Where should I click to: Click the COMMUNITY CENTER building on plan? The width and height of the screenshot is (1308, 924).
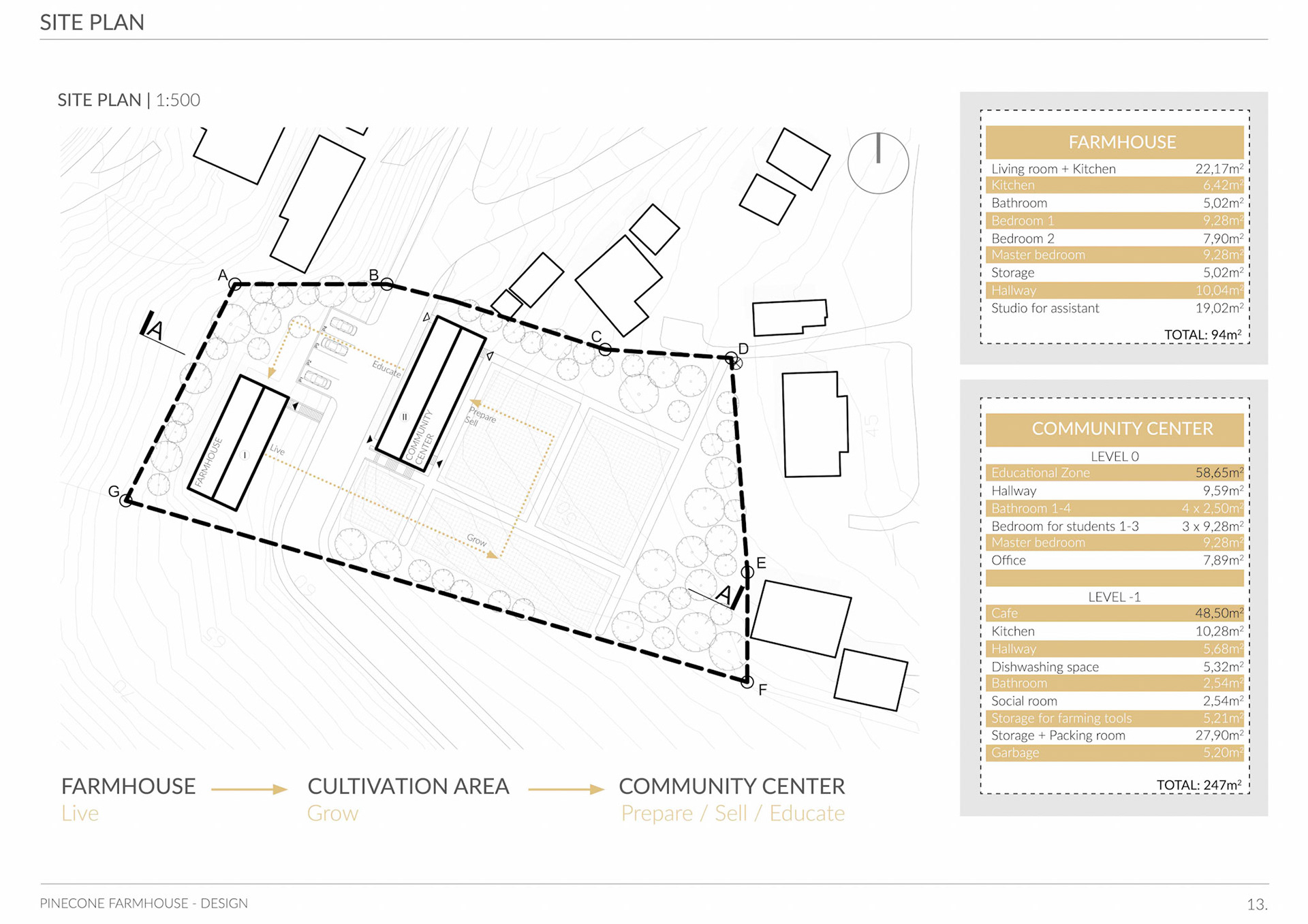431,394
